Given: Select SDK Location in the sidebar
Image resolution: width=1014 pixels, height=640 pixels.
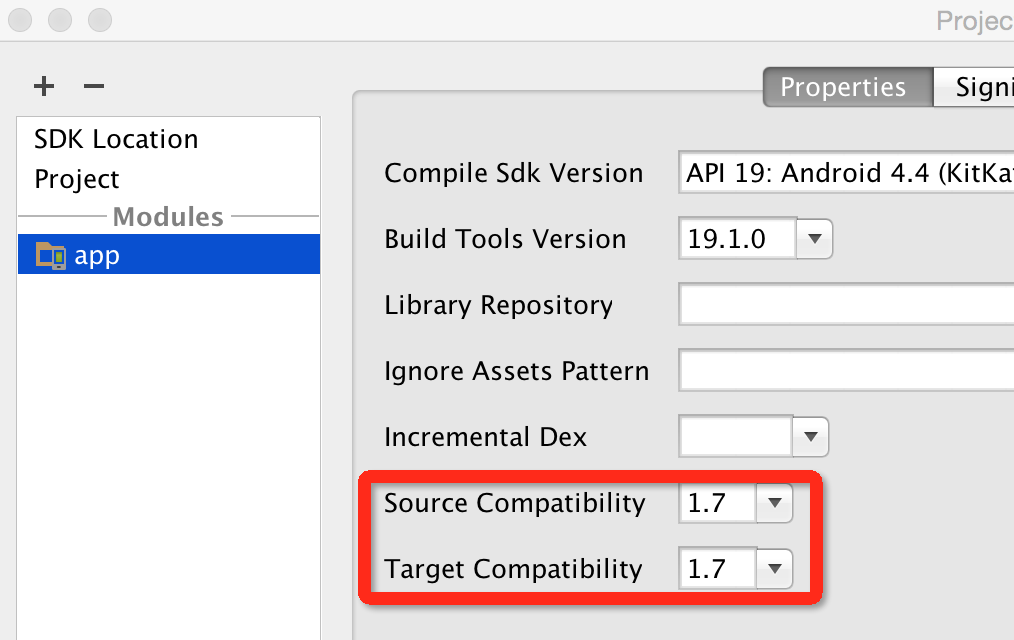Looking at the screenshot, I should point(116,139).
